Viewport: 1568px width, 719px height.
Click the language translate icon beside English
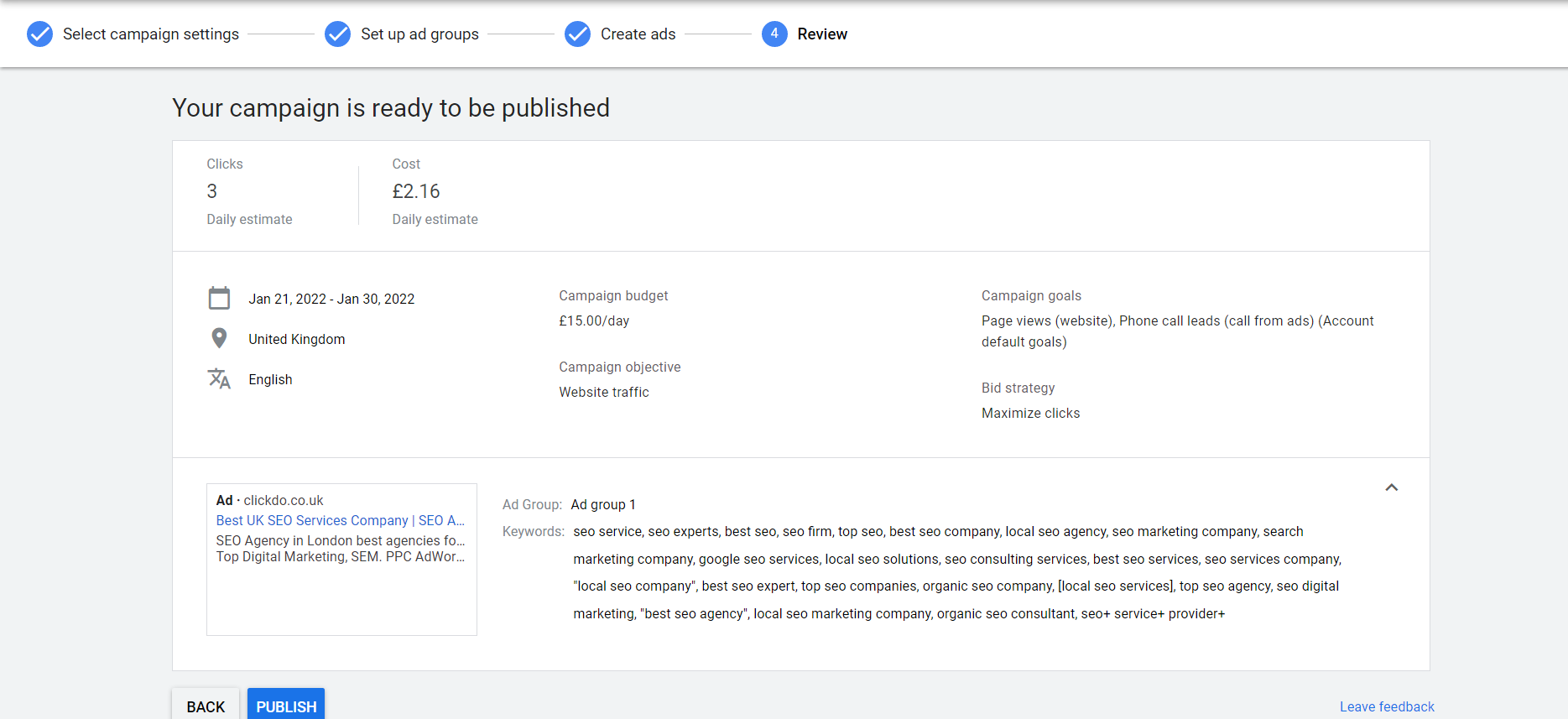click(219, 379)
